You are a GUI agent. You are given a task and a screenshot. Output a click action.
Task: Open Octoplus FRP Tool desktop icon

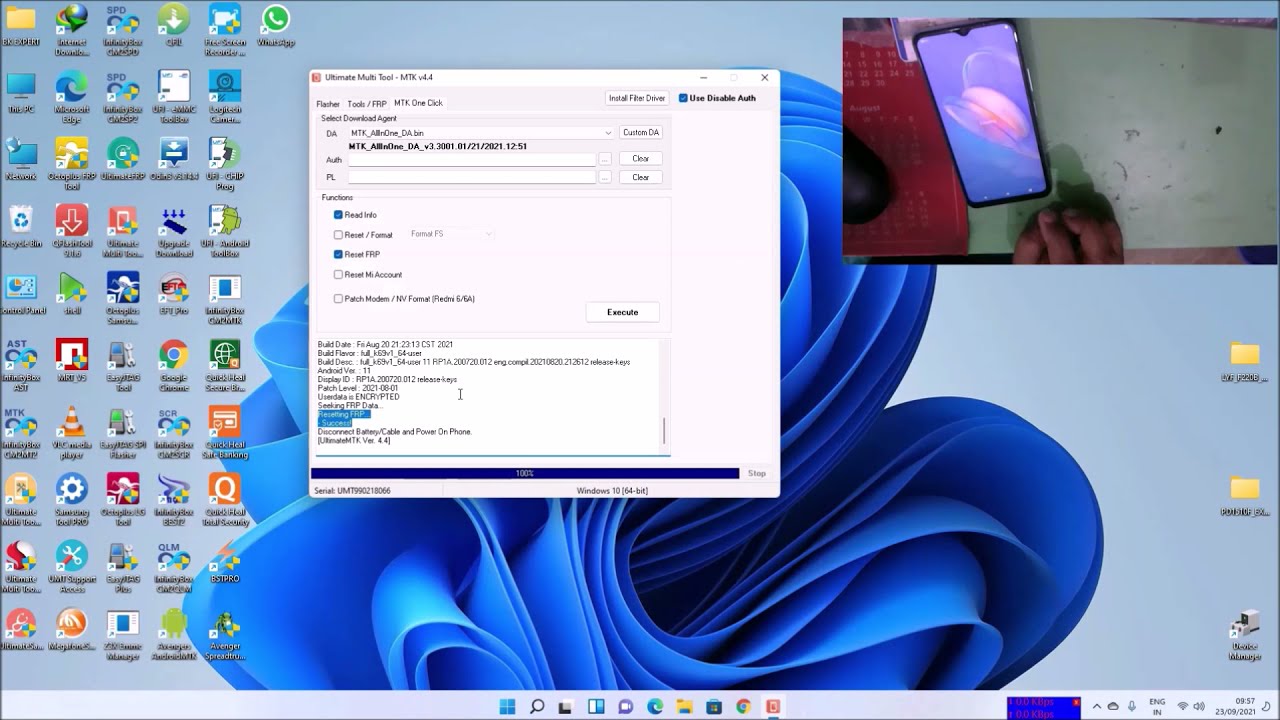point(71,164)
